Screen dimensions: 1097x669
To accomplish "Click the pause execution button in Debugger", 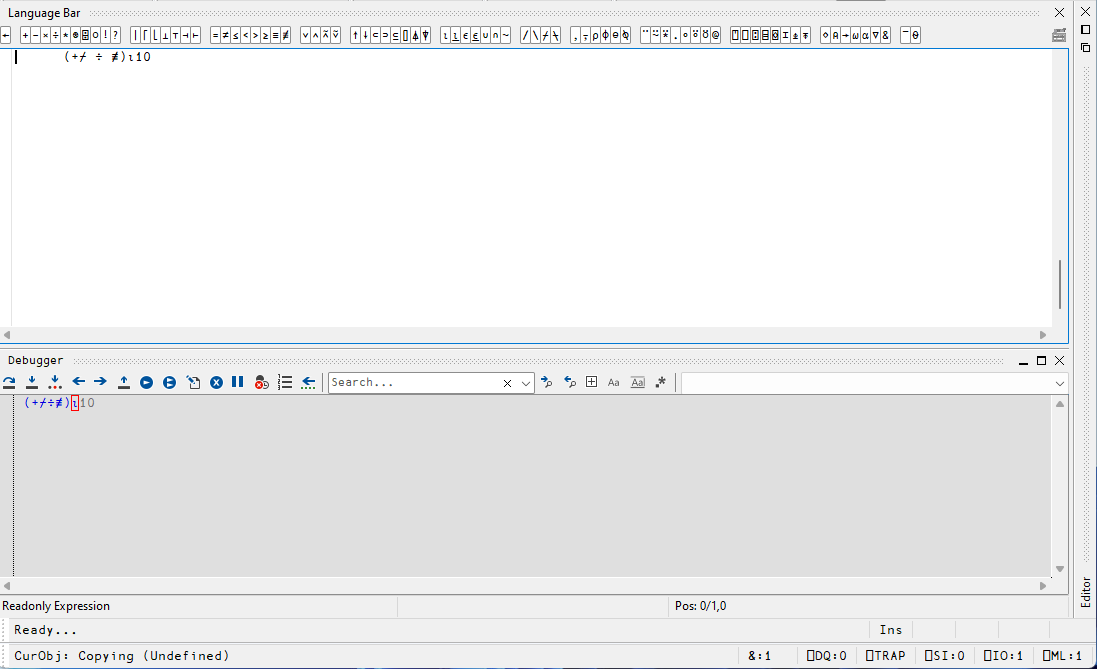I will 237,382.
